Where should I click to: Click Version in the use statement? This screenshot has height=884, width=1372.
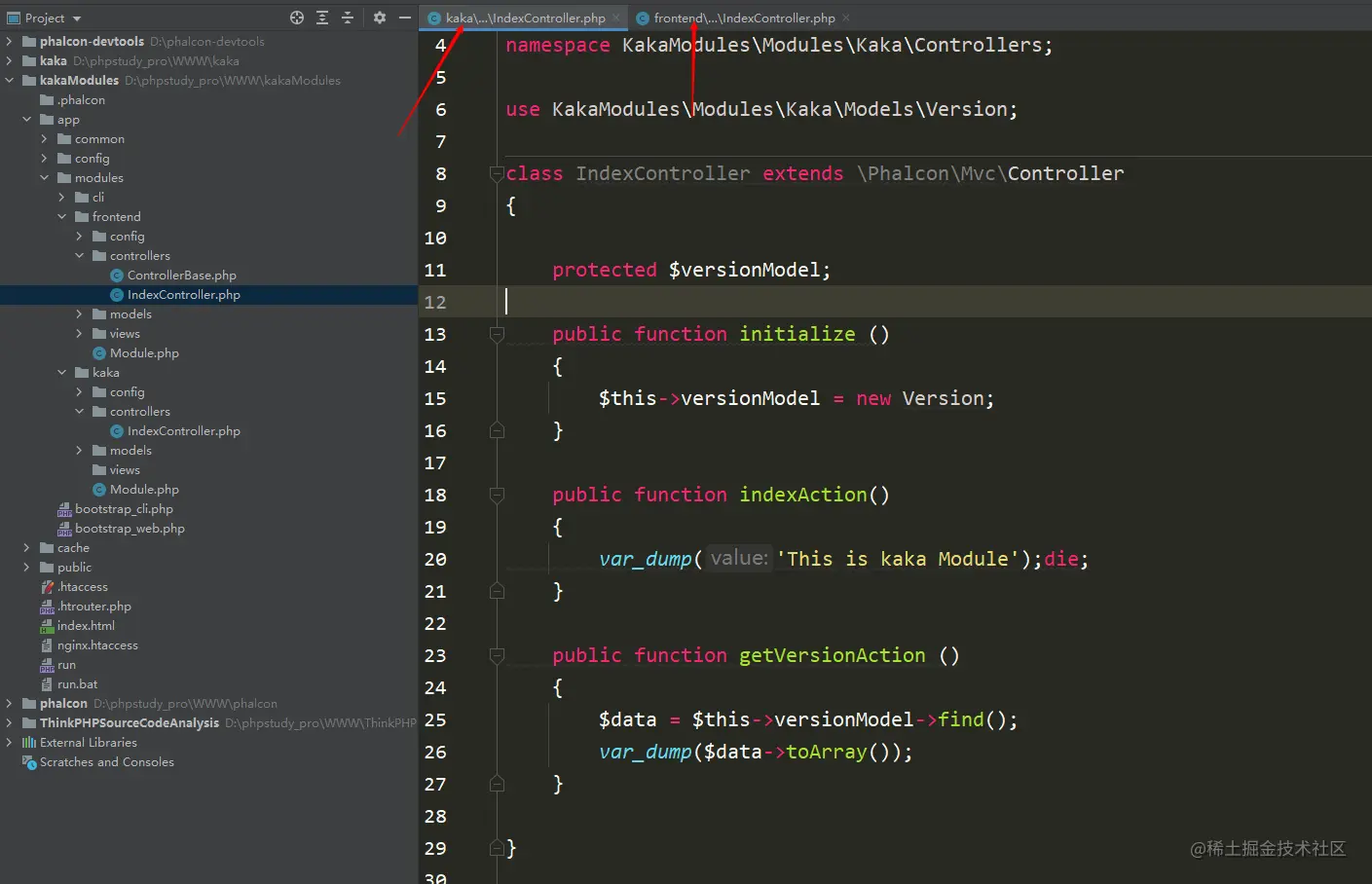click(965, 109)
